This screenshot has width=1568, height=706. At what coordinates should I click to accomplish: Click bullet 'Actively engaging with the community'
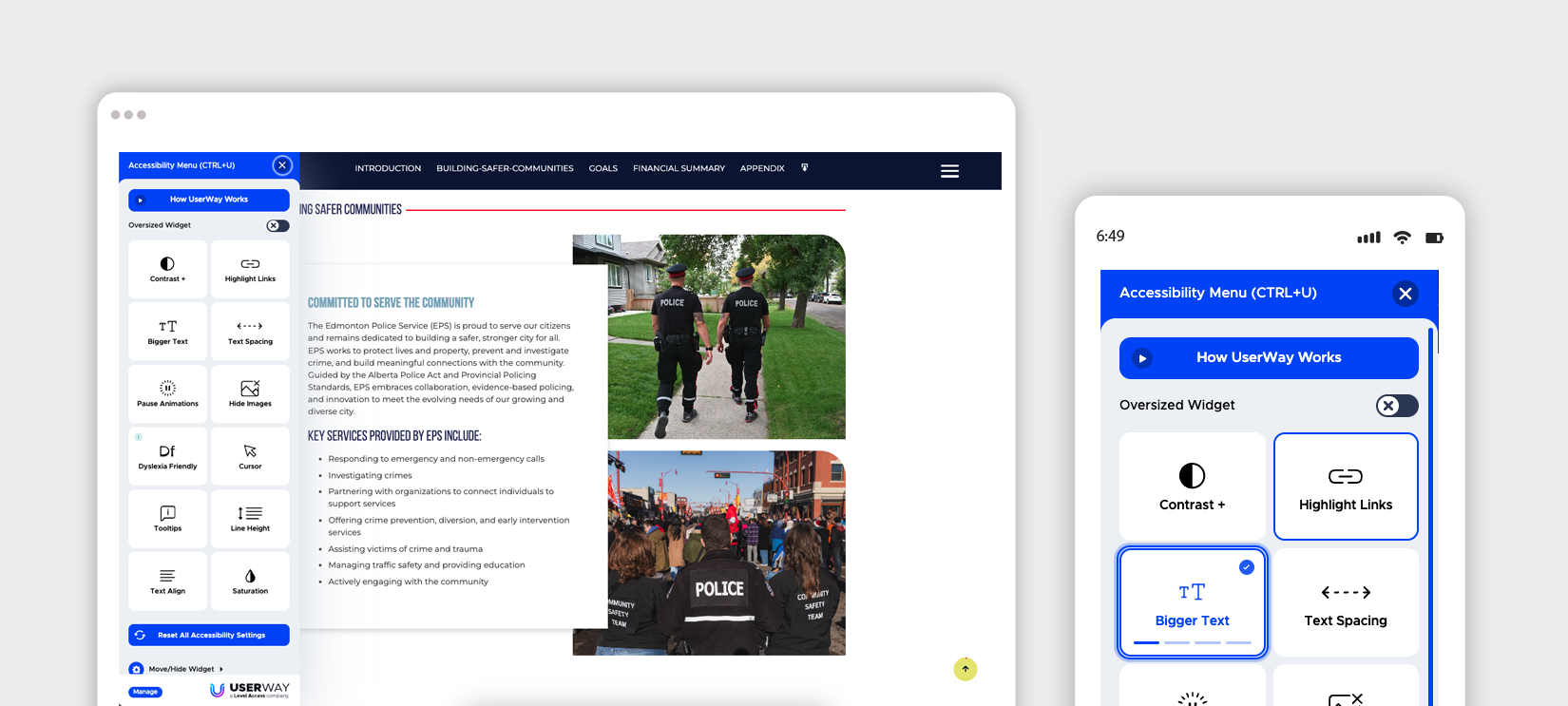[x=408, y=582]
